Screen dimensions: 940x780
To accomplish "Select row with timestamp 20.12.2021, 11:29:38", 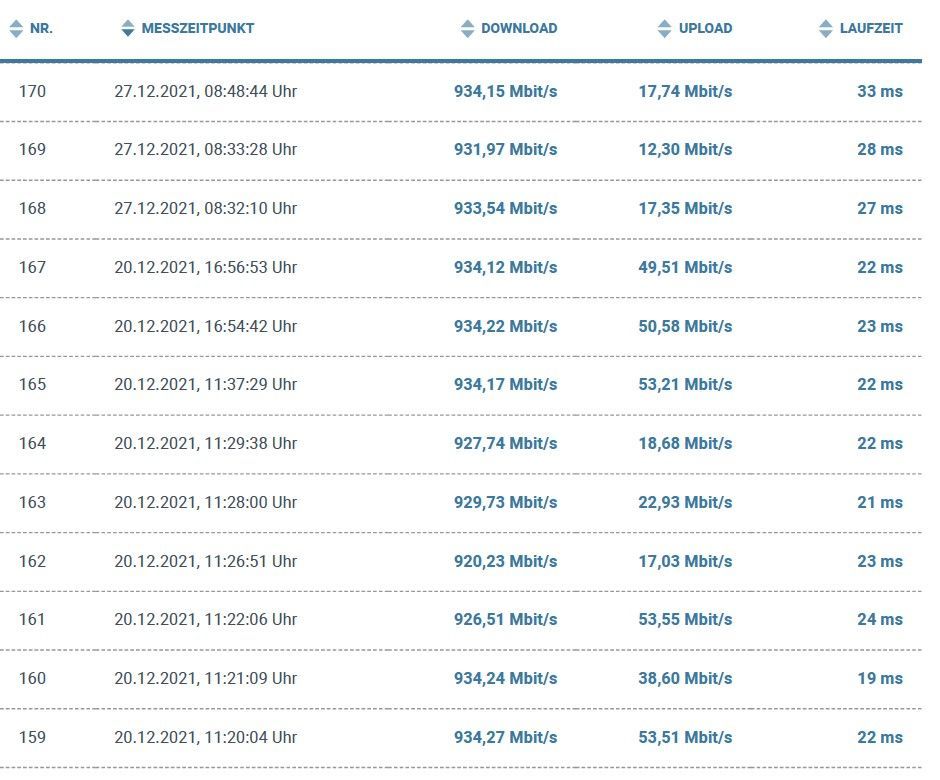I will point(205,443).
